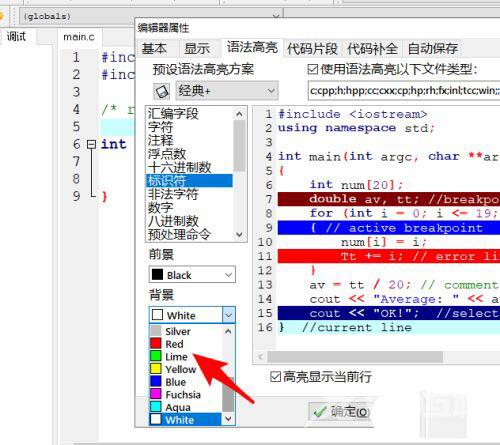Click preview line 15 selected text sample
The image size is (500, 445).
[x=389, y=313]
